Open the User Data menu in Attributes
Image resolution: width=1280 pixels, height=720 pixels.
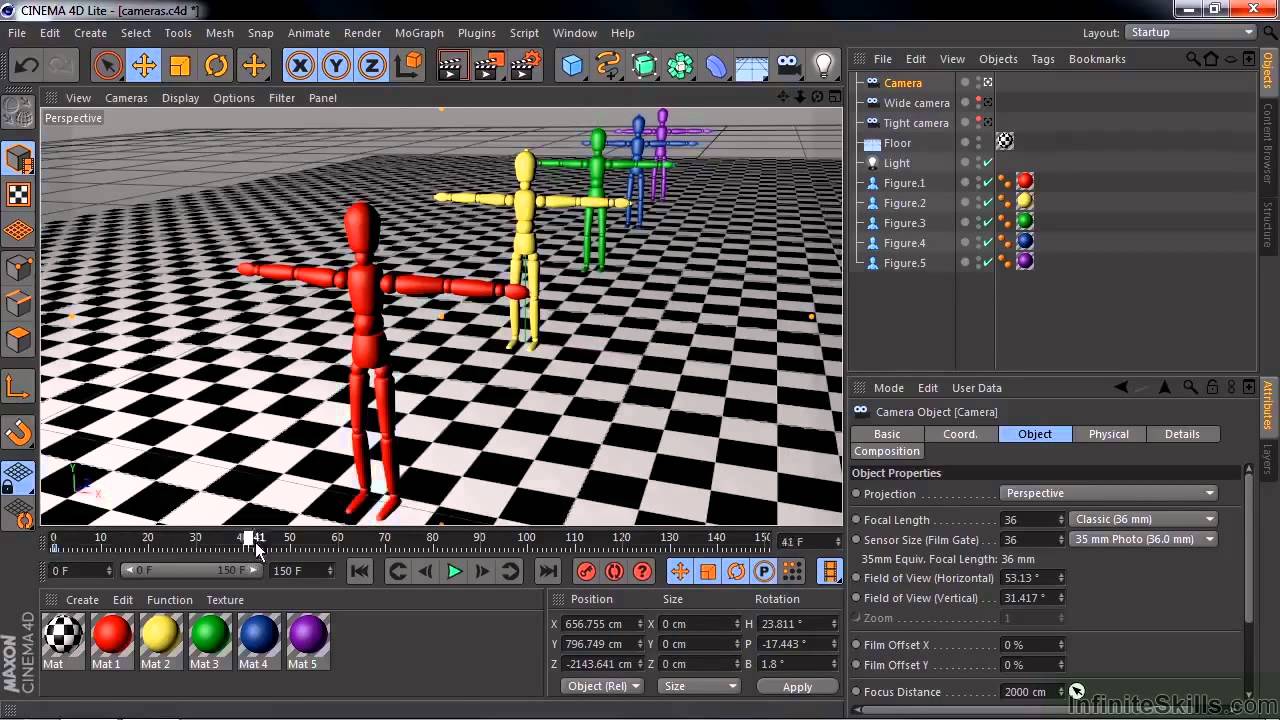(976, 388)
